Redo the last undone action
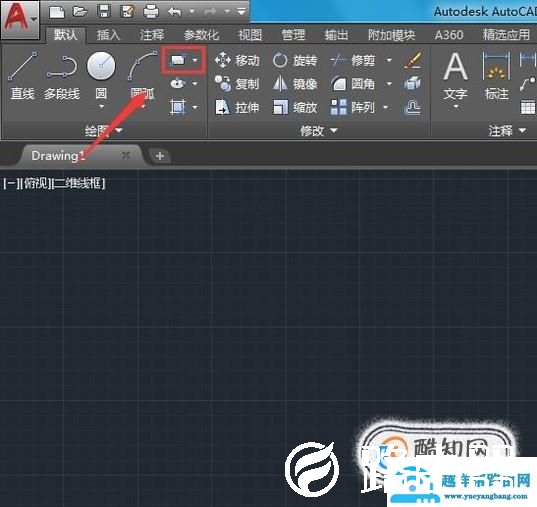 click(x=210, y=12)
